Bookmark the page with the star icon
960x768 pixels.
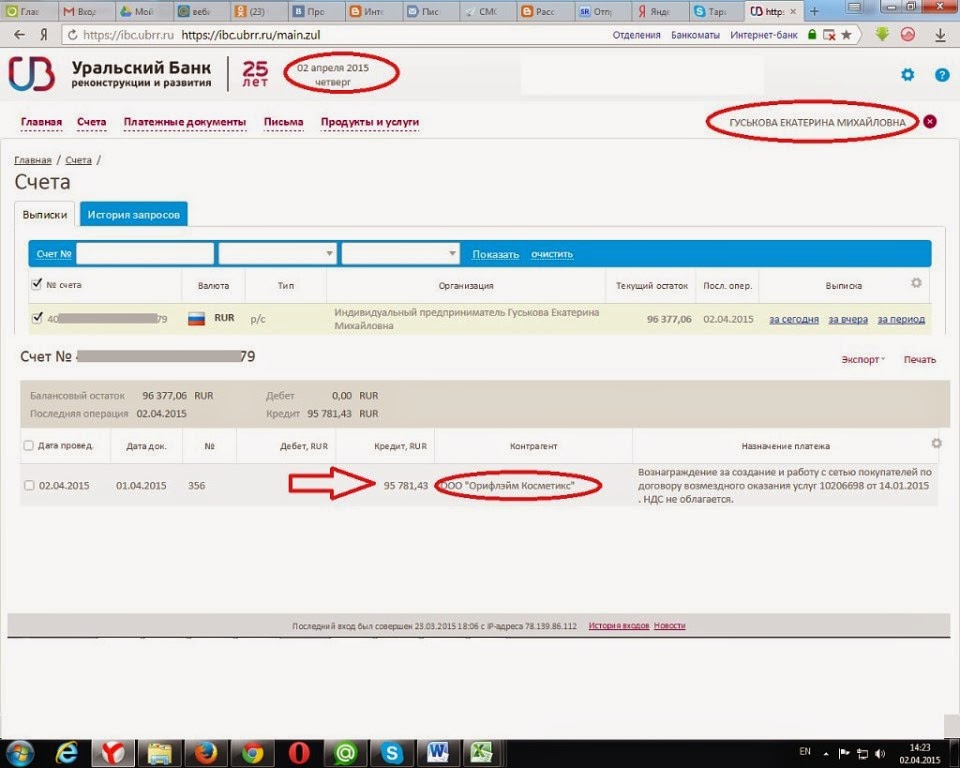pos(846,35)
